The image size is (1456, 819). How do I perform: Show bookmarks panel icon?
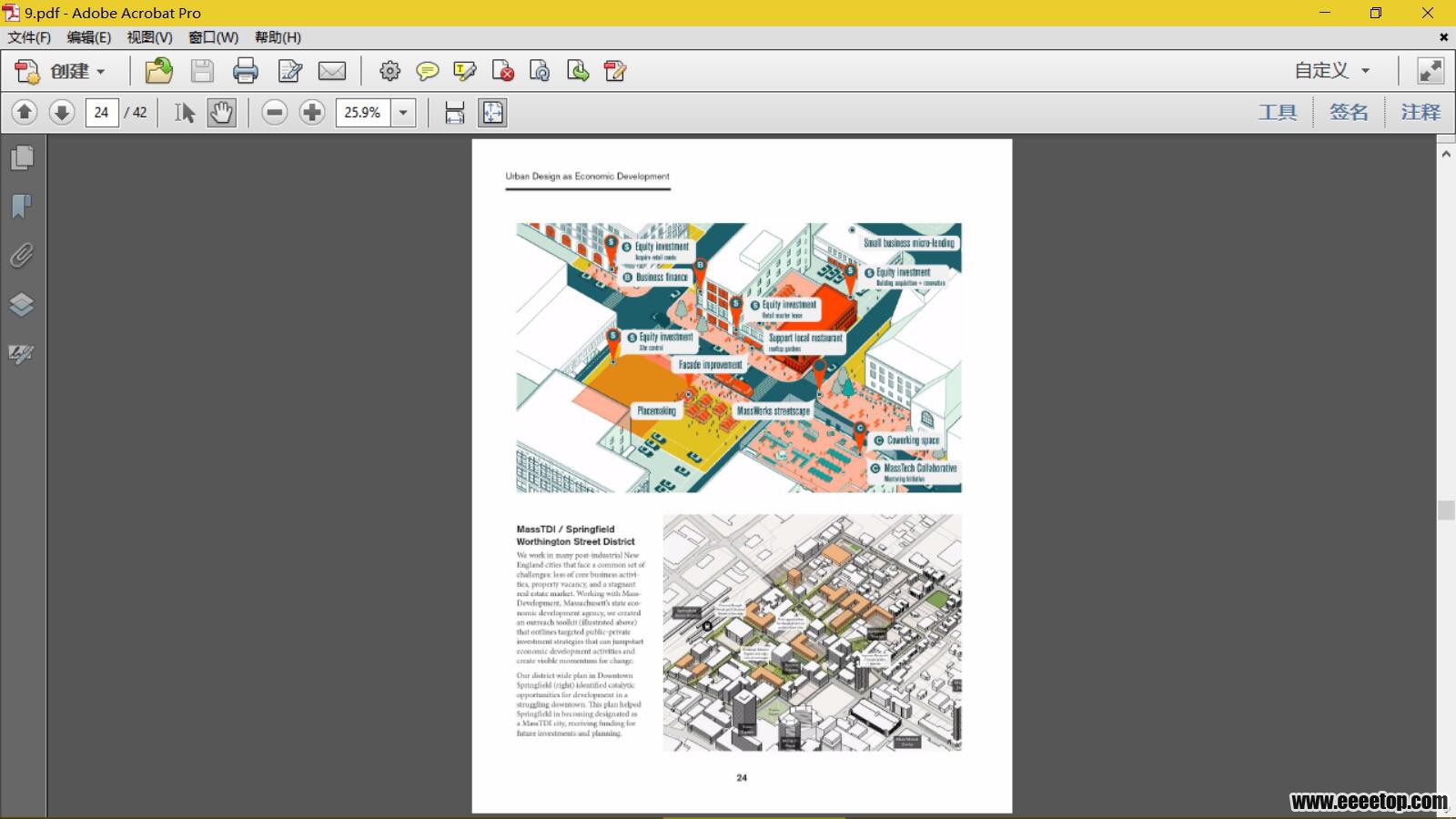tap(22, 207)
